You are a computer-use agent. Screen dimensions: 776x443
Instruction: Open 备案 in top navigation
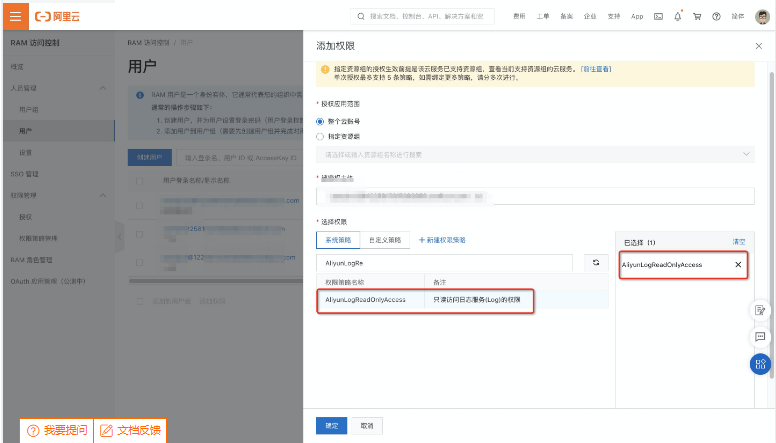point(567,16)
